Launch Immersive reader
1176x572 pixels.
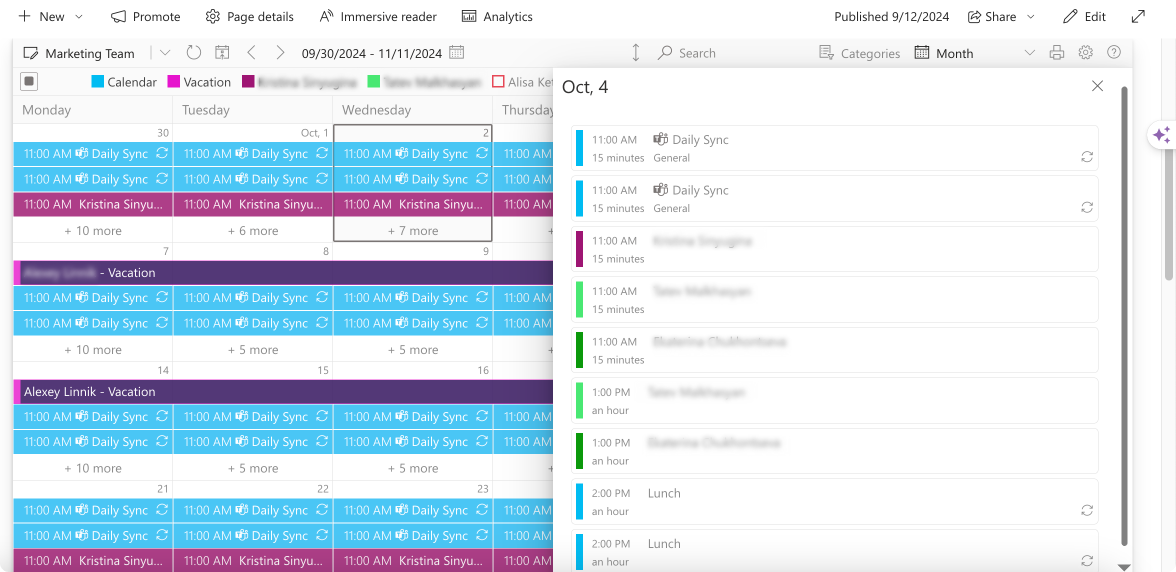378,16
